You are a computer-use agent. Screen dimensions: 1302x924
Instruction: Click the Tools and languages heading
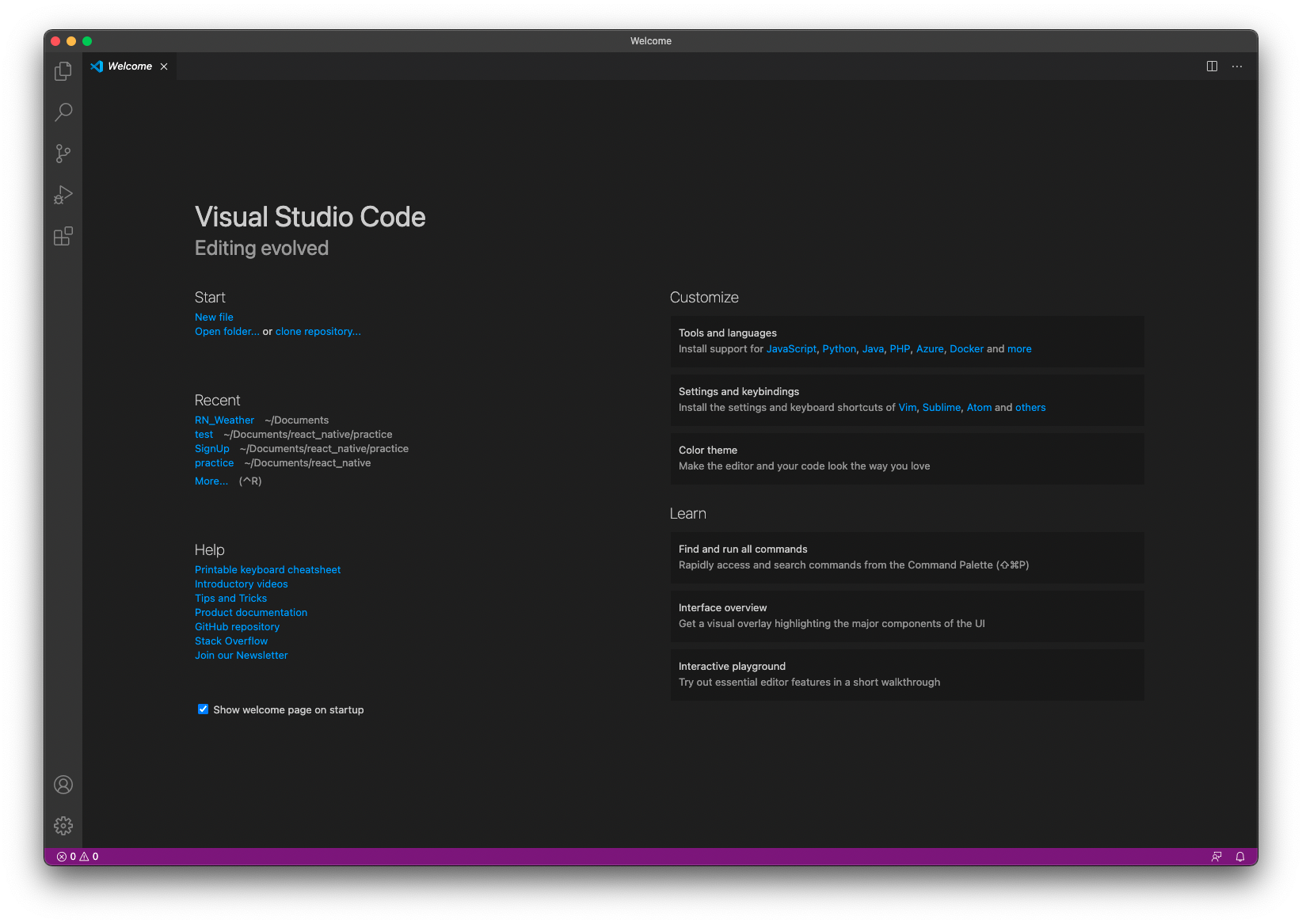pyautogui.click(x=728, y=333)
